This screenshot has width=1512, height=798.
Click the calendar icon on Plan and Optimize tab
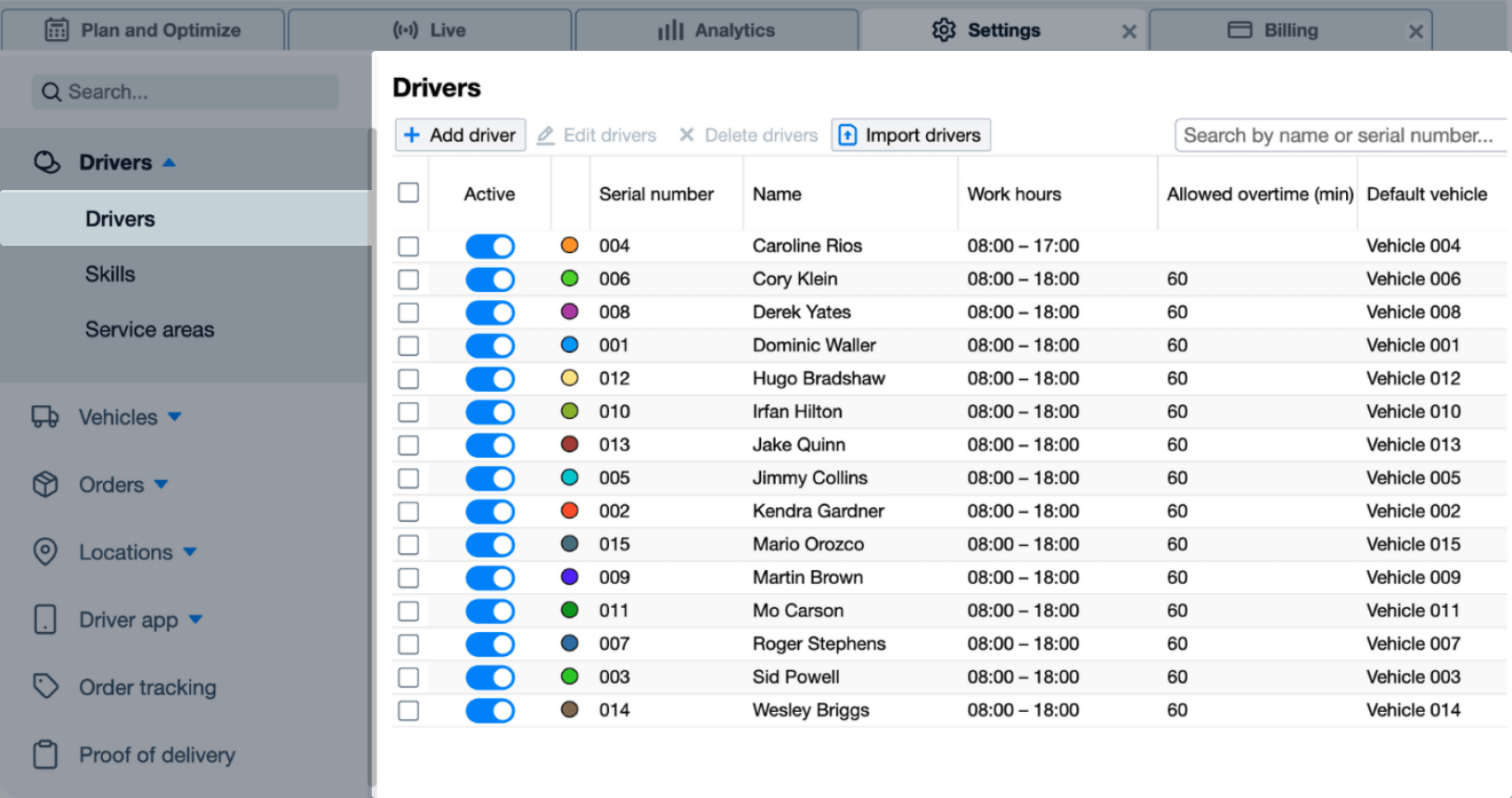(57, 30)
